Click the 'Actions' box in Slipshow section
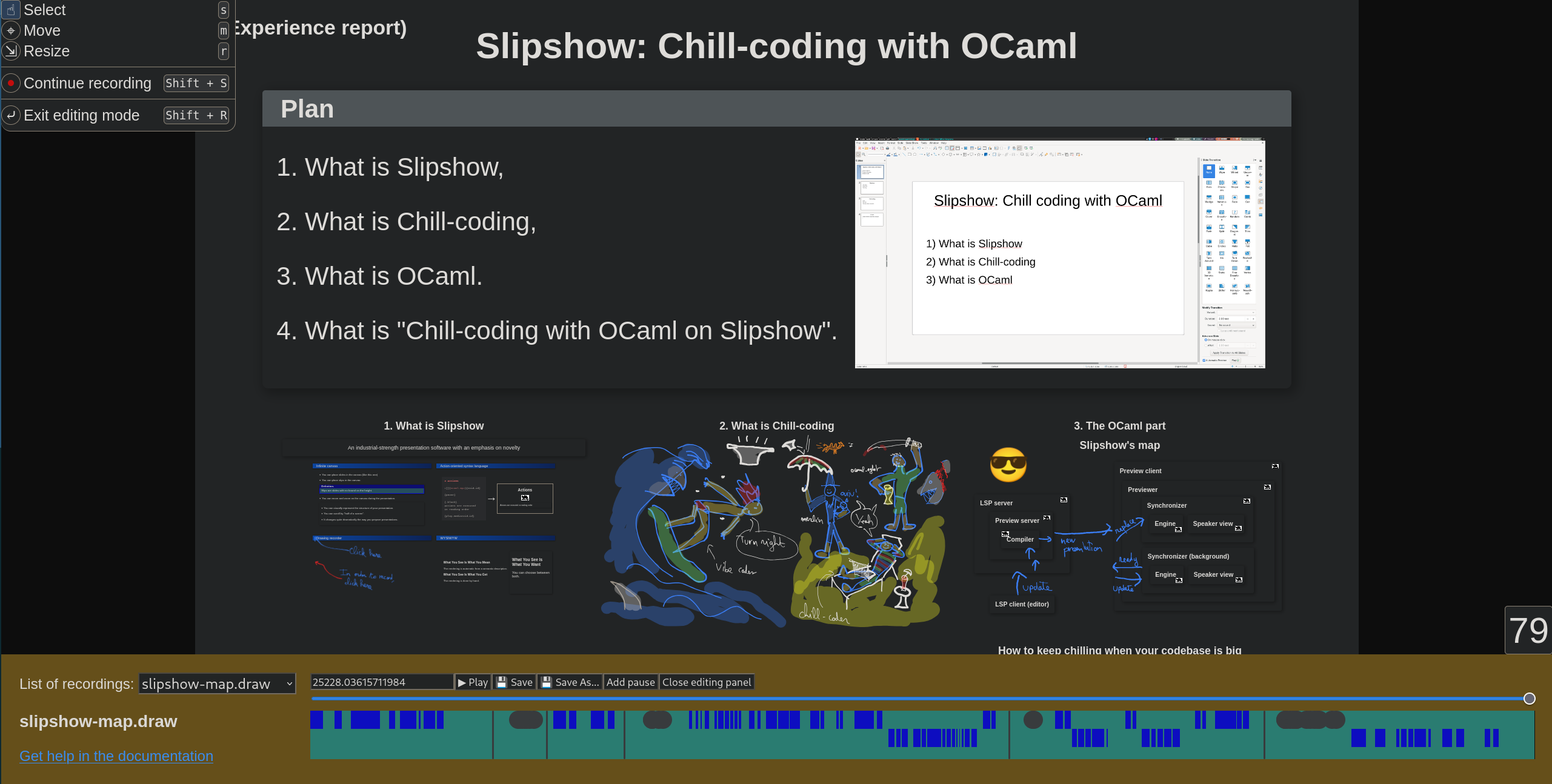The width and height of the screenshot is (1552, 784). click(x=525, y=498)
